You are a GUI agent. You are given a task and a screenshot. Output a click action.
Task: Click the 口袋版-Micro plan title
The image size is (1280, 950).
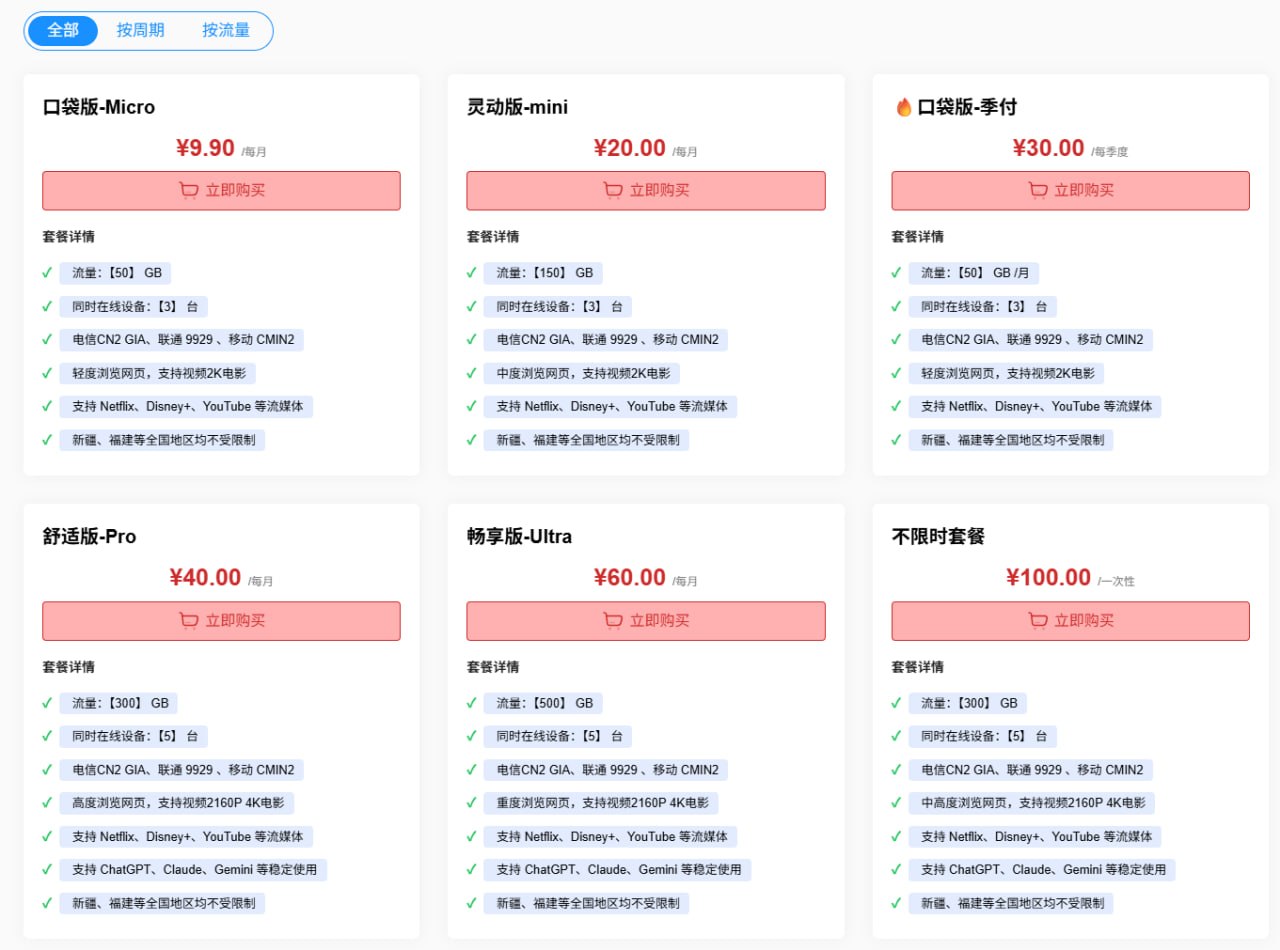point(99,107)
